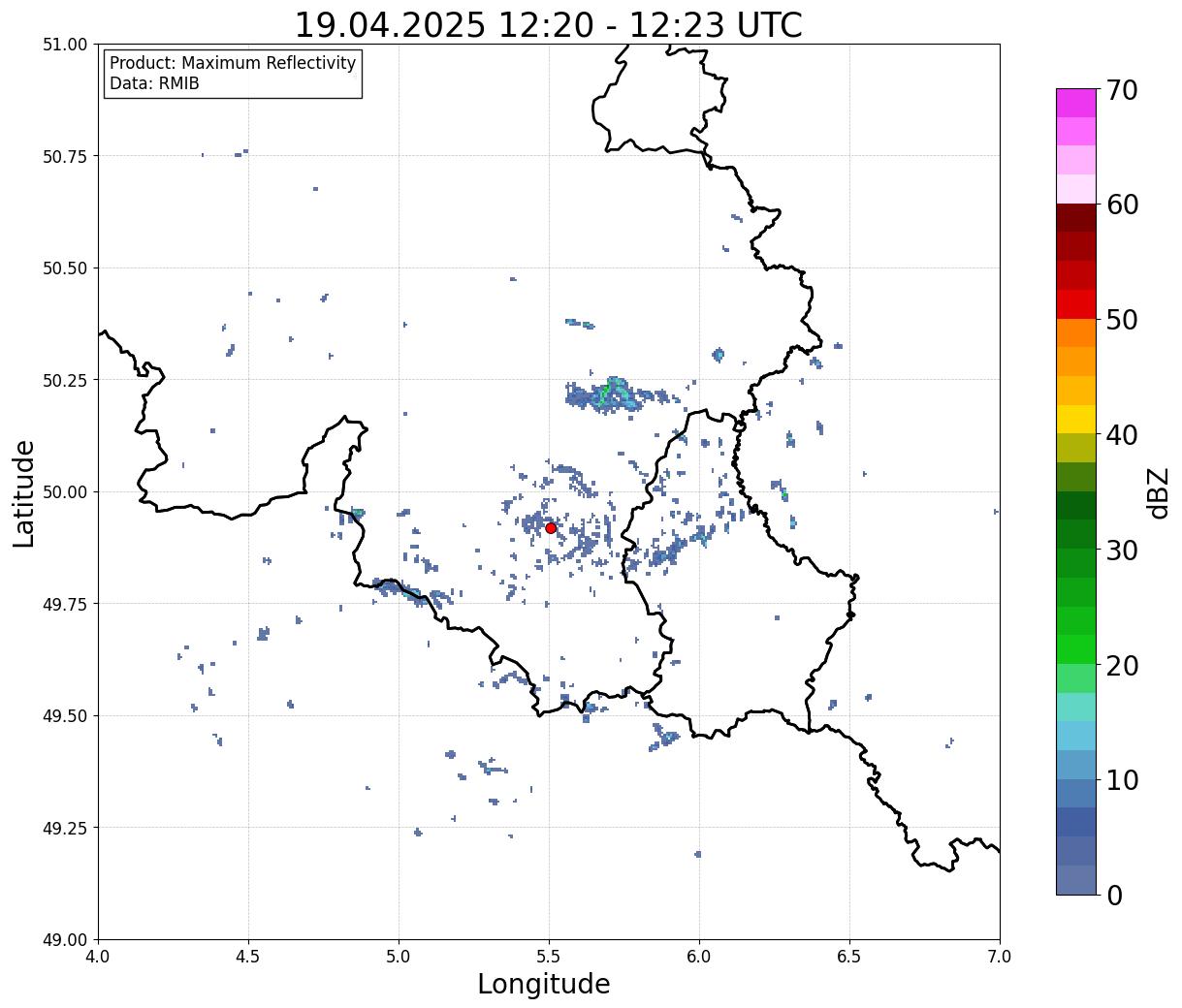1182x1008 pixels.
Task: Select the "Data: RMIB" text in the legend box
Action: click(x=154, y=83)
